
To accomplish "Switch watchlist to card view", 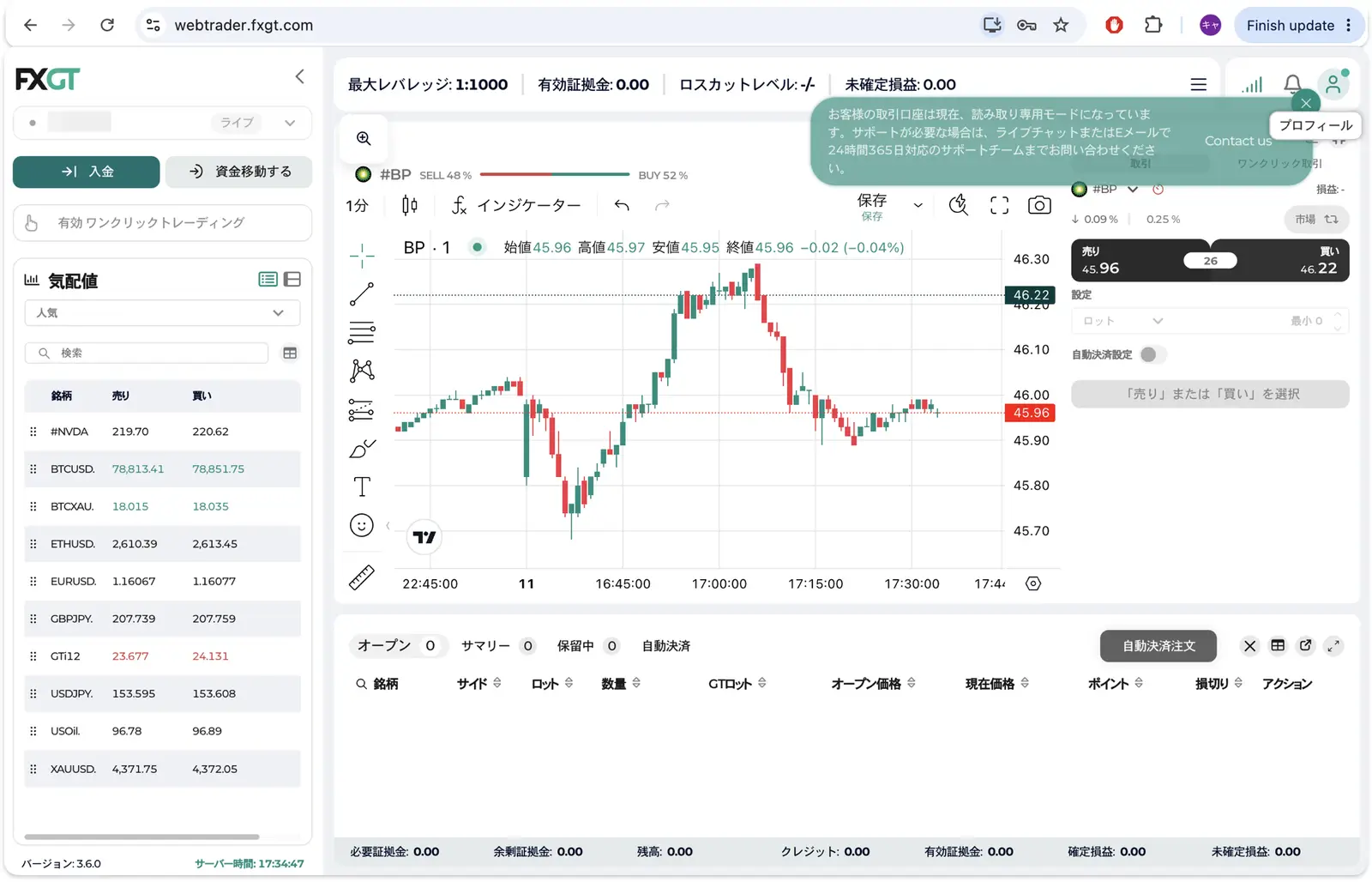I will (x=292, y=280).
